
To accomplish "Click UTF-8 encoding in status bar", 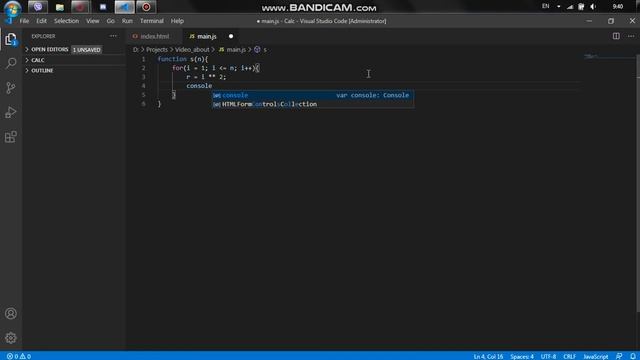I will click(548, 356).
